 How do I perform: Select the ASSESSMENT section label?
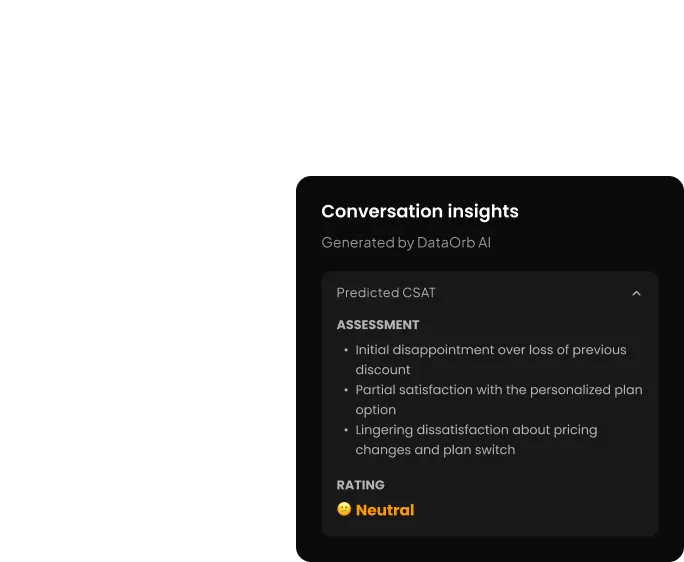click(x=378, y=325)
